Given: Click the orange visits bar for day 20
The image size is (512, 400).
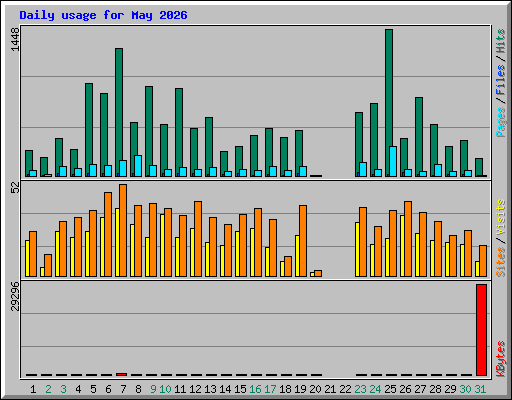Looking at the screenshot, I should (318, 273).
